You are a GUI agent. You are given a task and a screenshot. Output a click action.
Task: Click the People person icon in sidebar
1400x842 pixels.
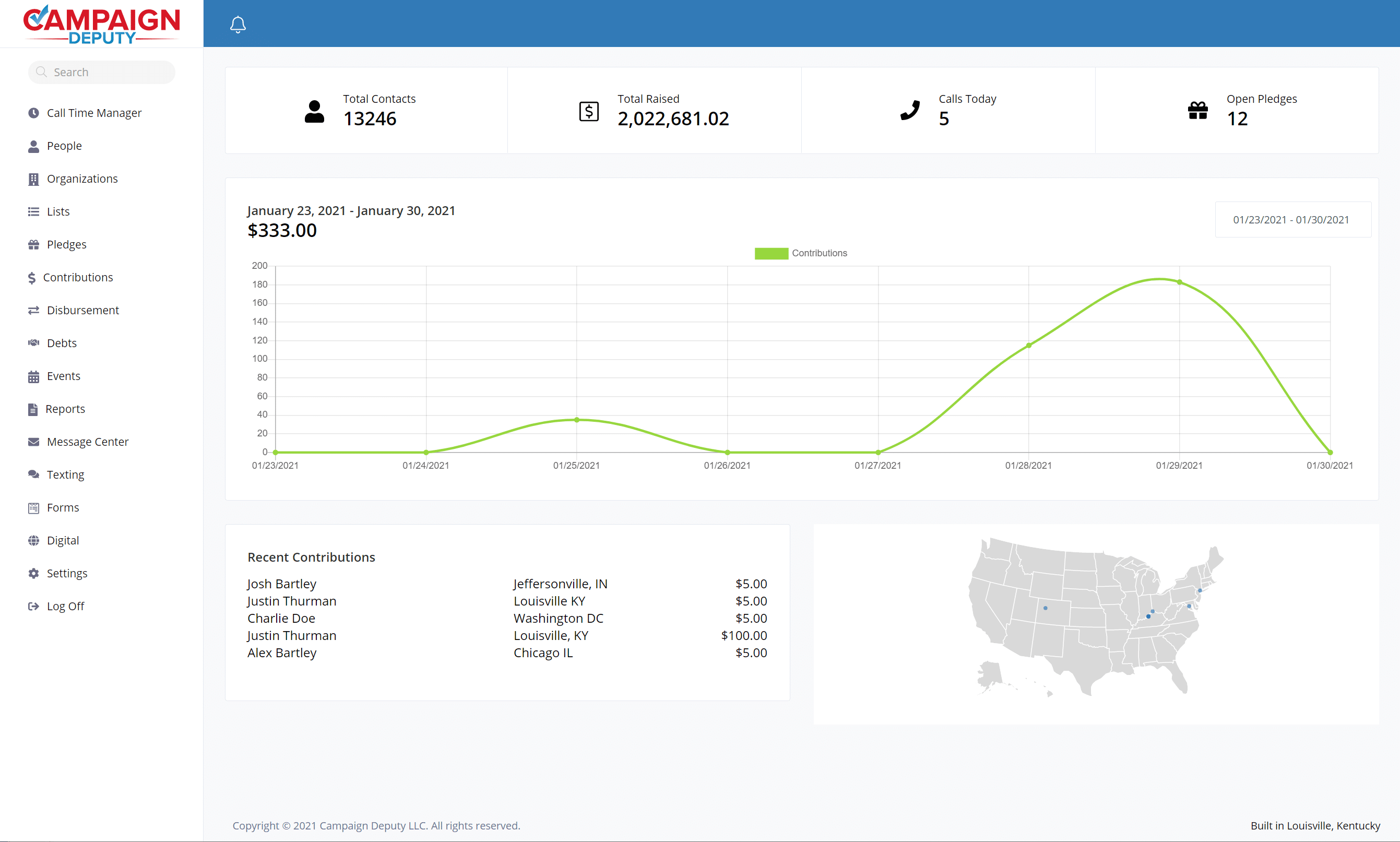(33, 146)
